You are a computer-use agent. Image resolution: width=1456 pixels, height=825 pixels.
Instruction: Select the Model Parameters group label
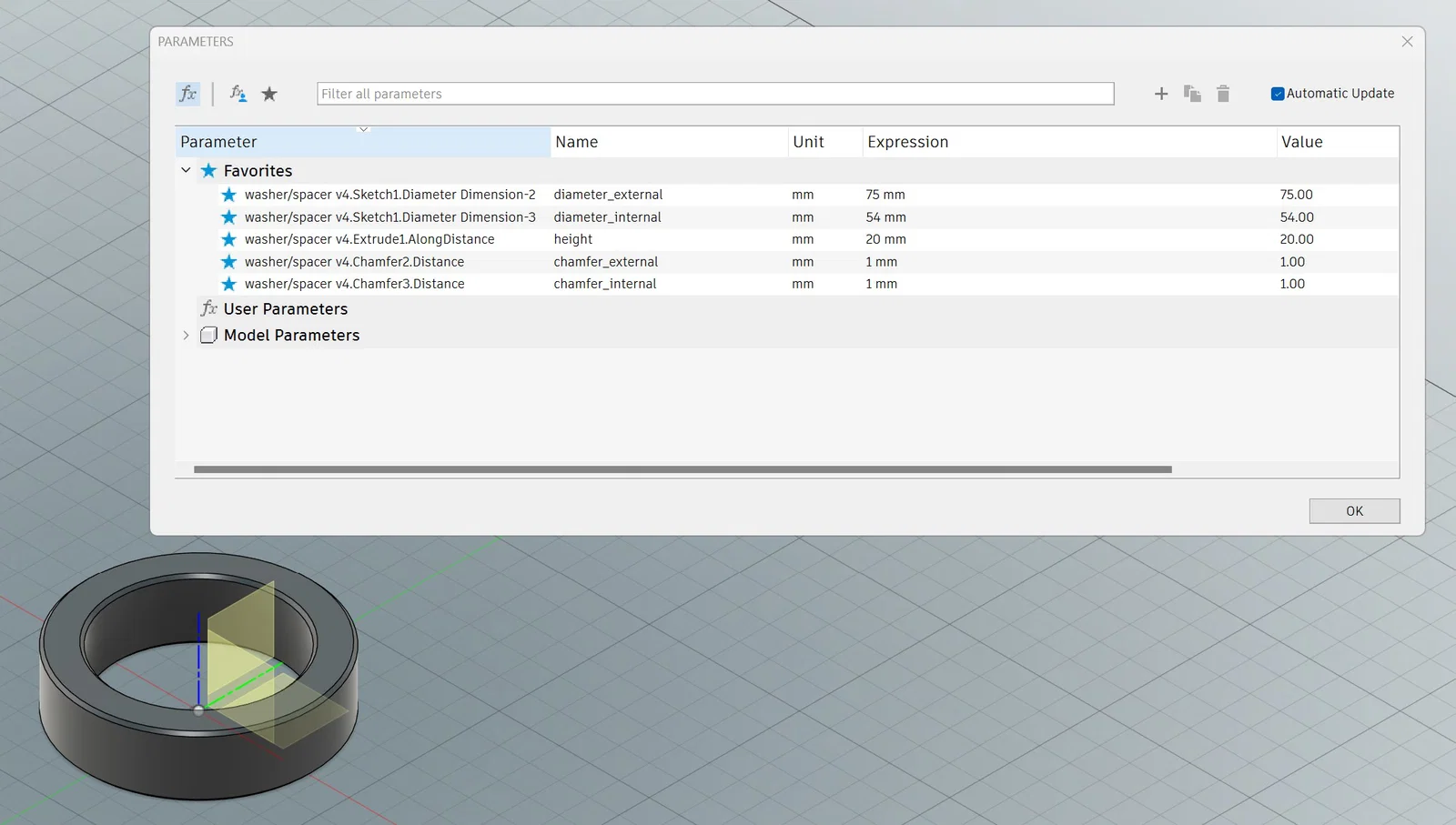click(x=292, y=336)
